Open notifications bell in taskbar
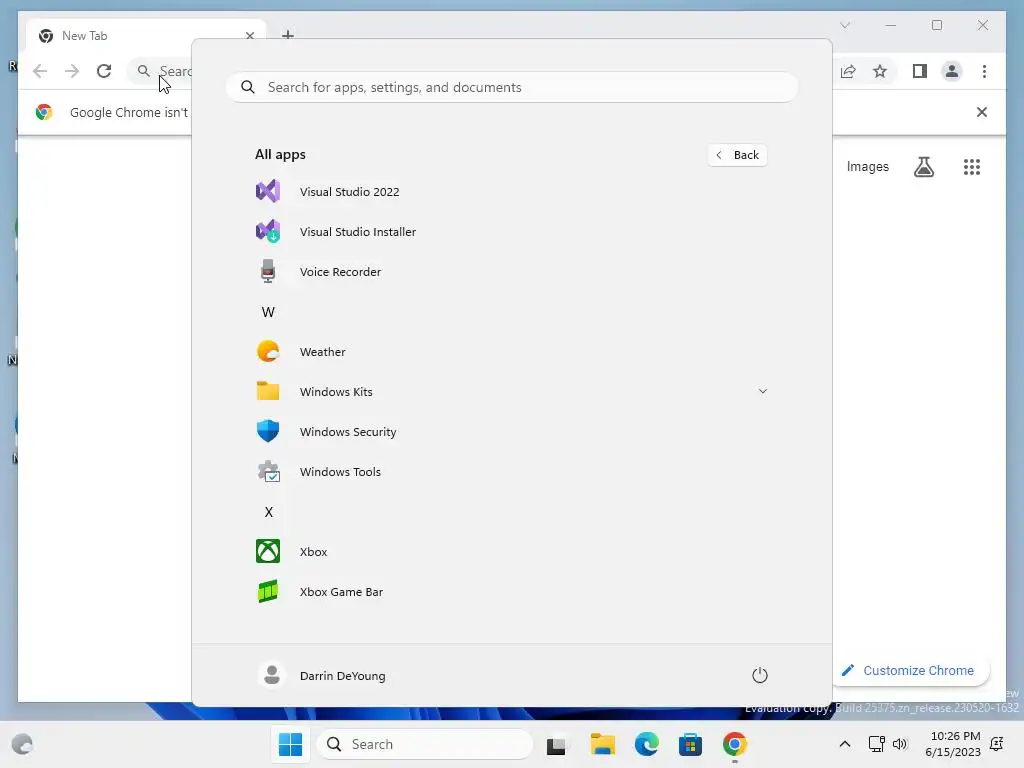 [997, 744]
